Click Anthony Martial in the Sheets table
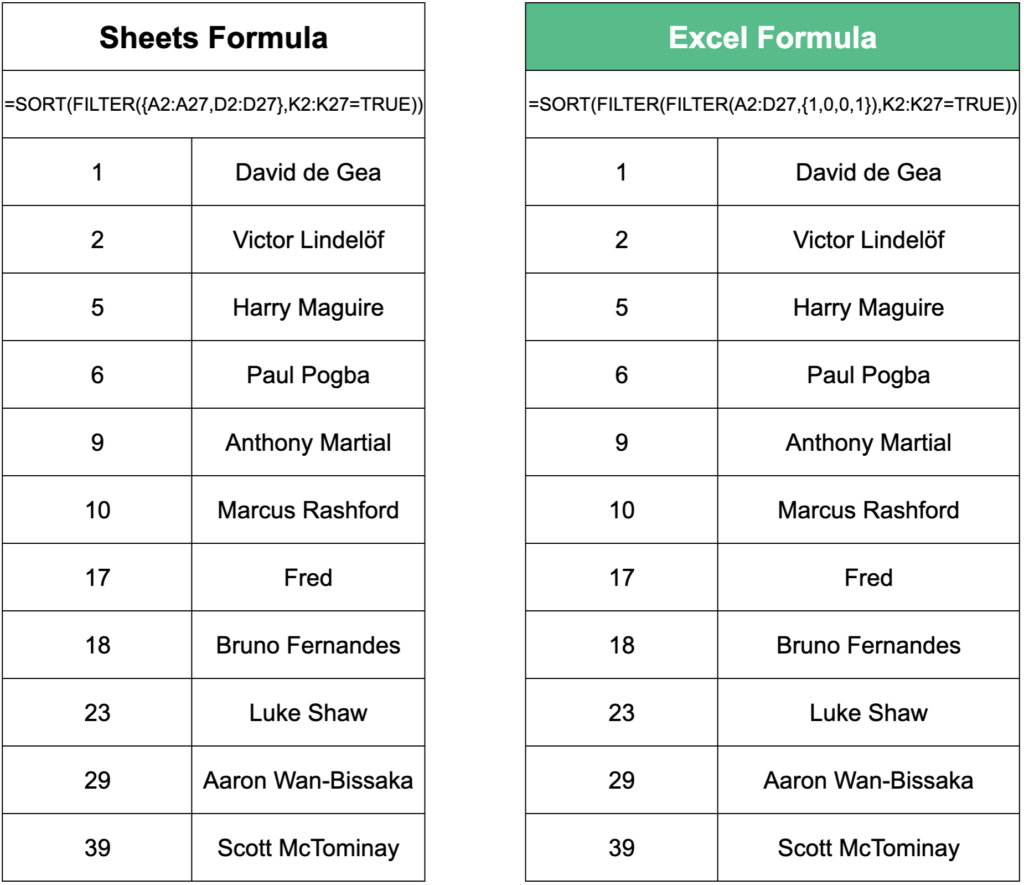 point(308,442)
